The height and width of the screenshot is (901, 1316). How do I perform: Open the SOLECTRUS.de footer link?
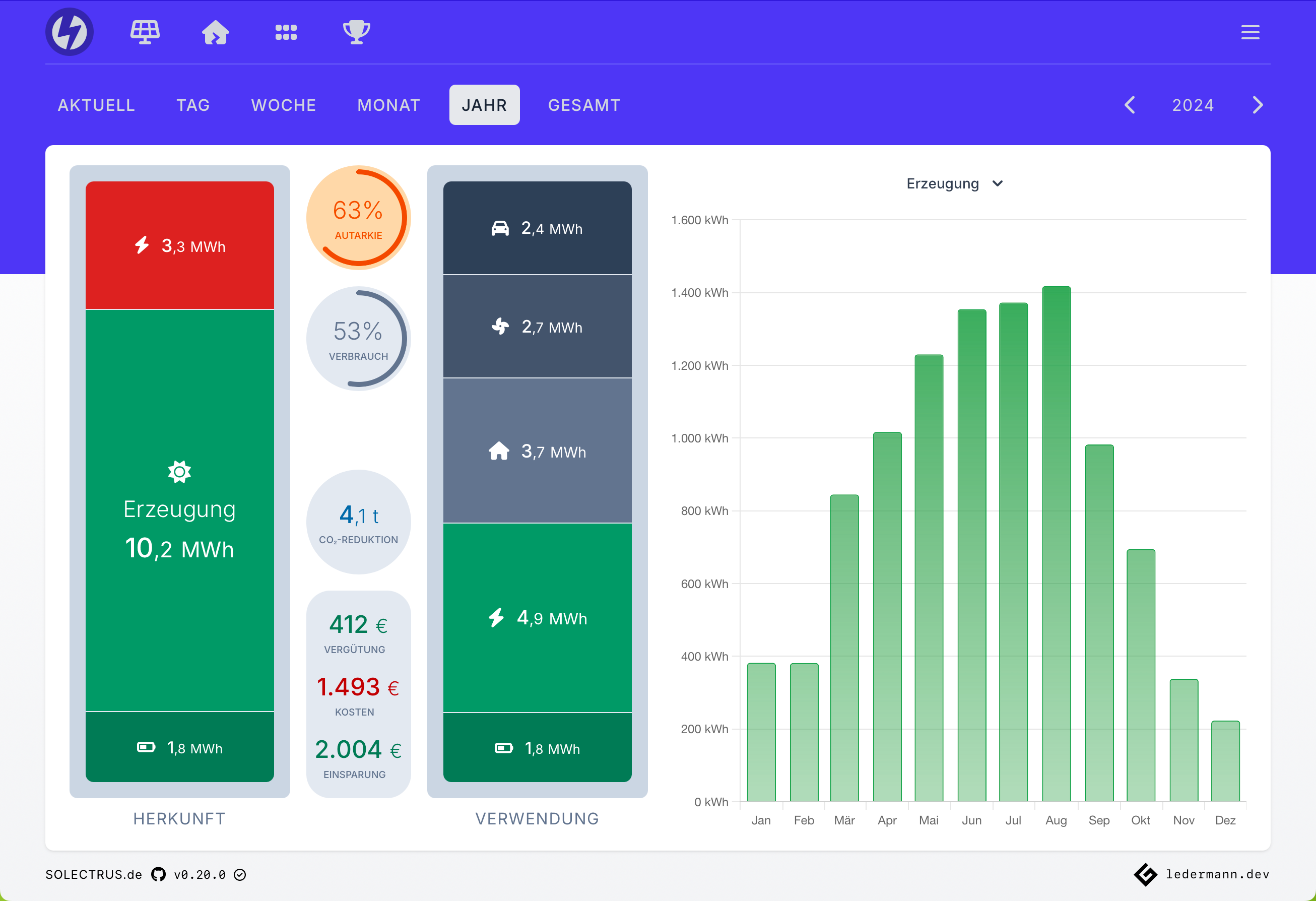(x=93, y=874)
